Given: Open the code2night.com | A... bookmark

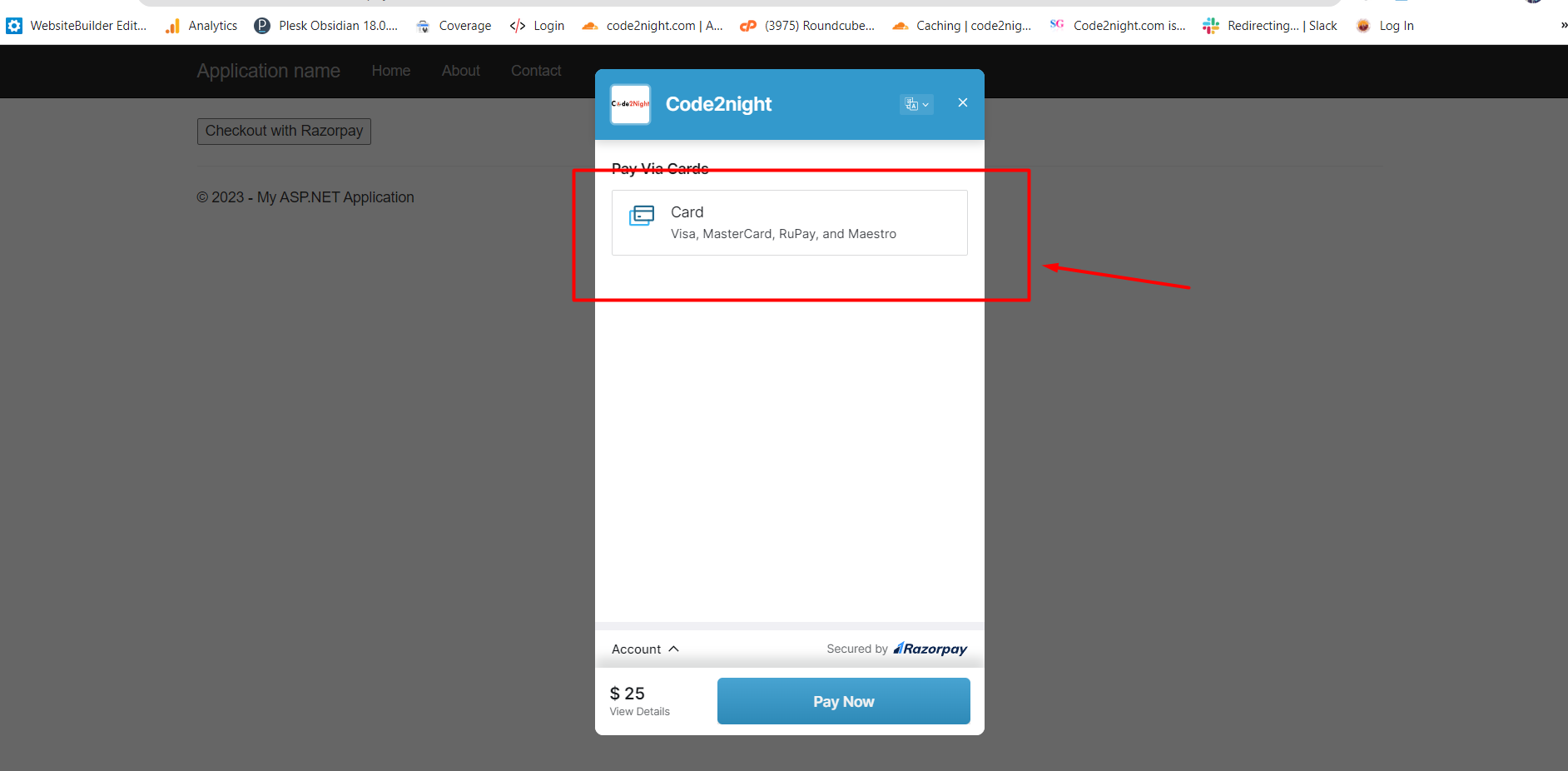Looking at the screenshot, I should tap(653, 26).
